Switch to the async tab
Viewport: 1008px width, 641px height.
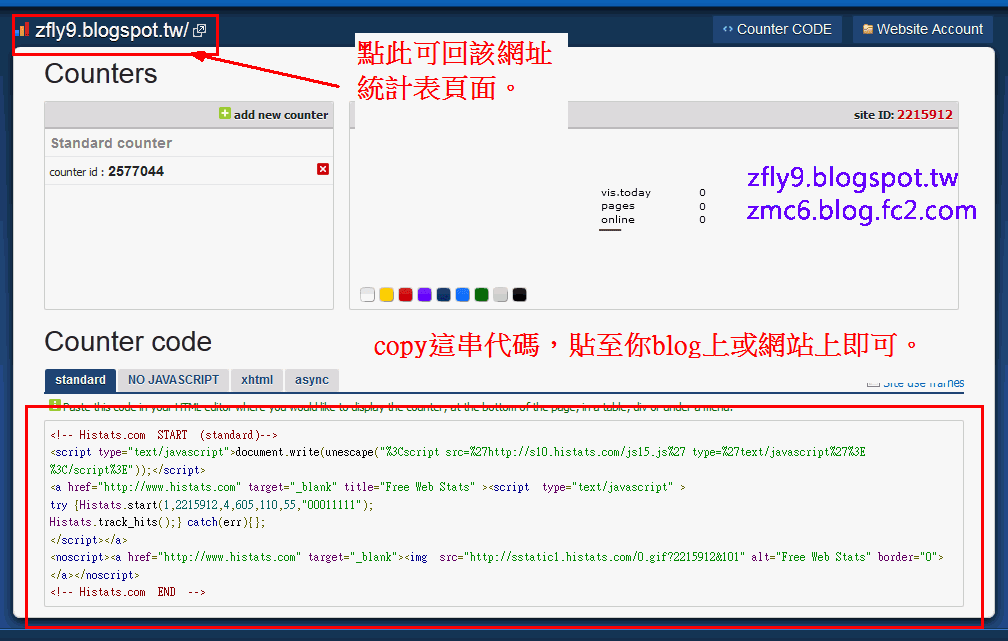click(312, 380)
